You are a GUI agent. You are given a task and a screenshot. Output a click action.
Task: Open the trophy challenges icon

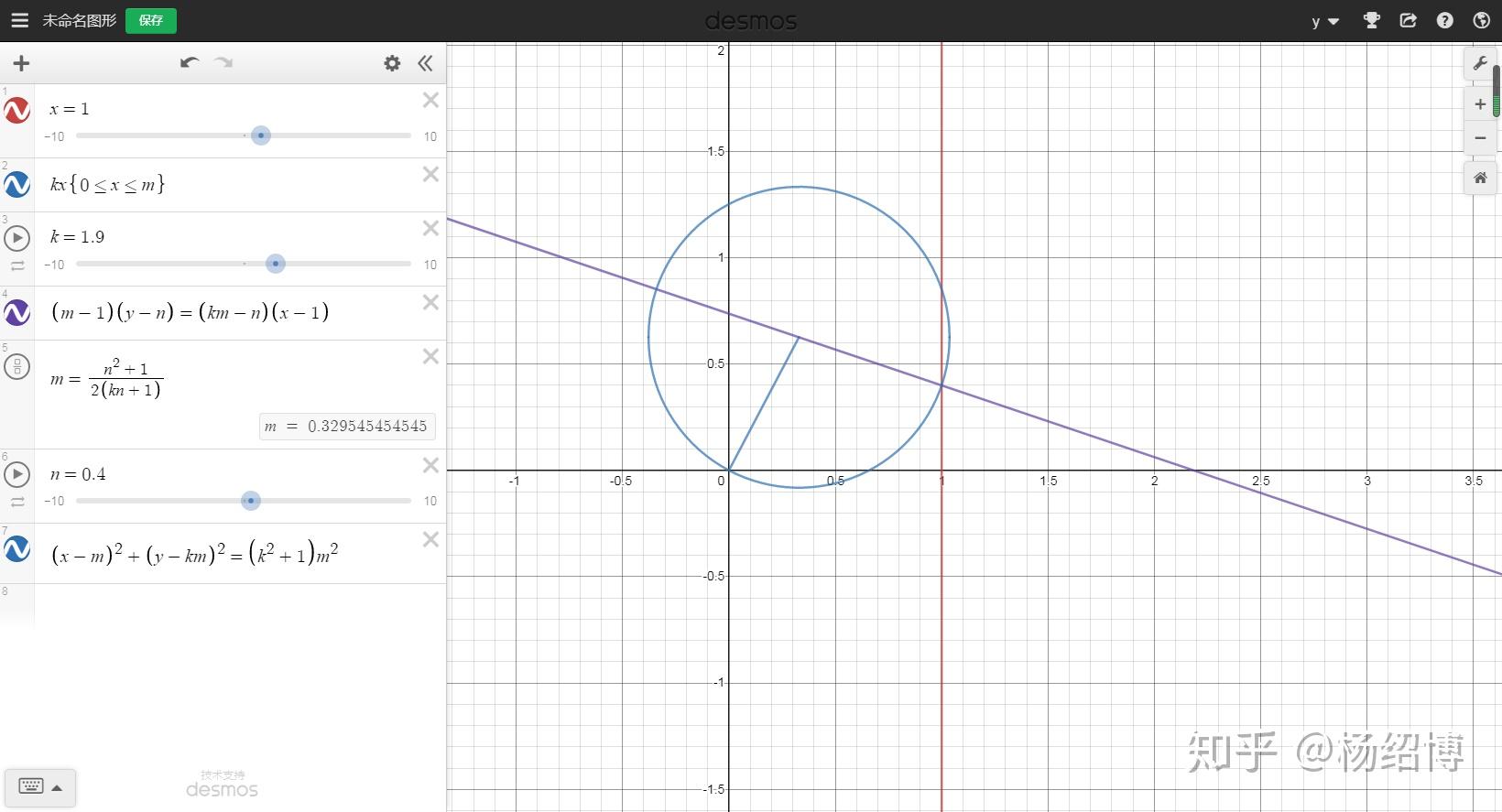coord(1371,20)
